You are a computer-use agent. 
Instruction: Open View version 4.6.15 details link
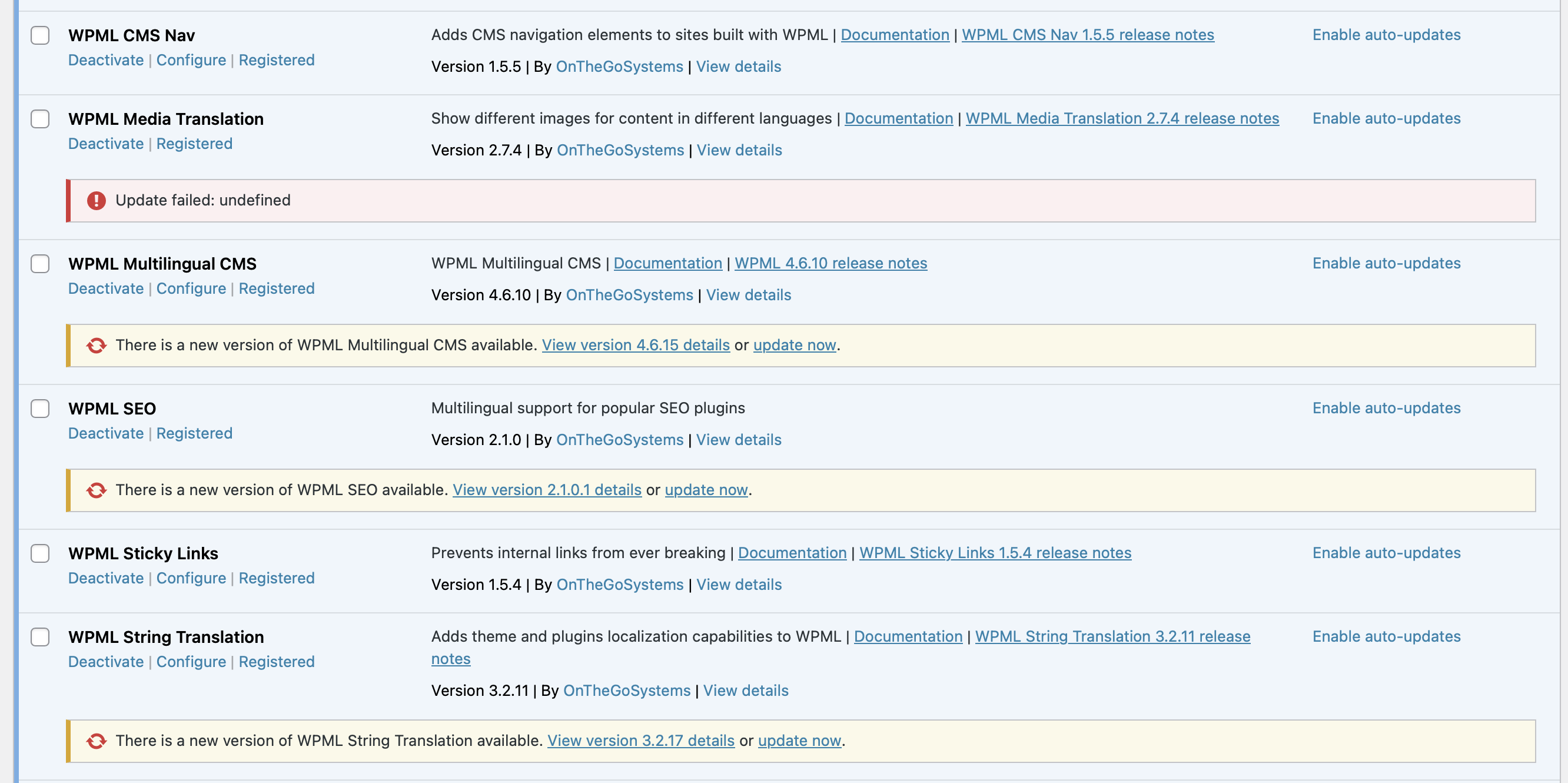point(636,344)
